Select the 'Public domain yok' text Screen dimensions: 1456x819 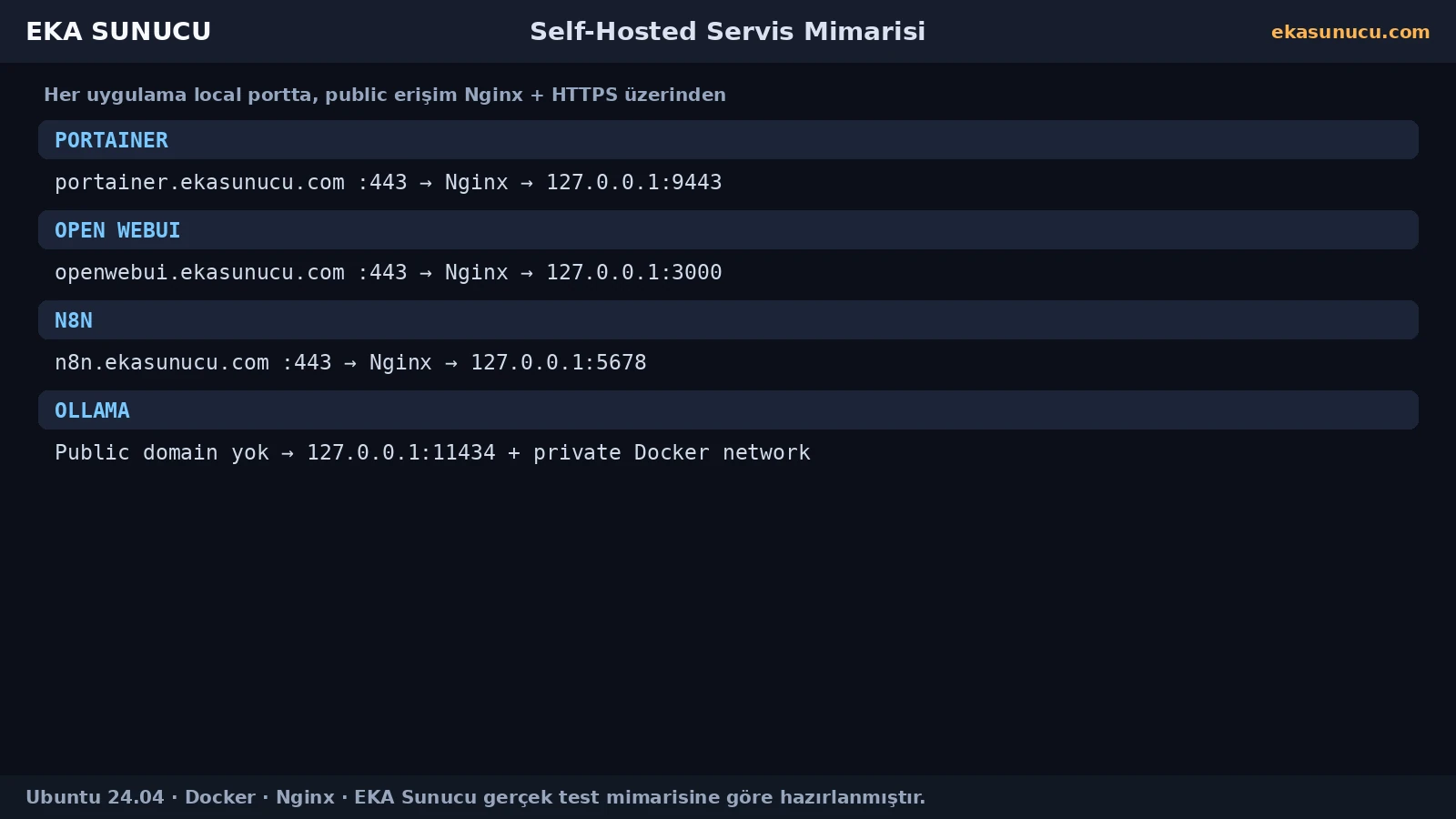pos(162,452)
